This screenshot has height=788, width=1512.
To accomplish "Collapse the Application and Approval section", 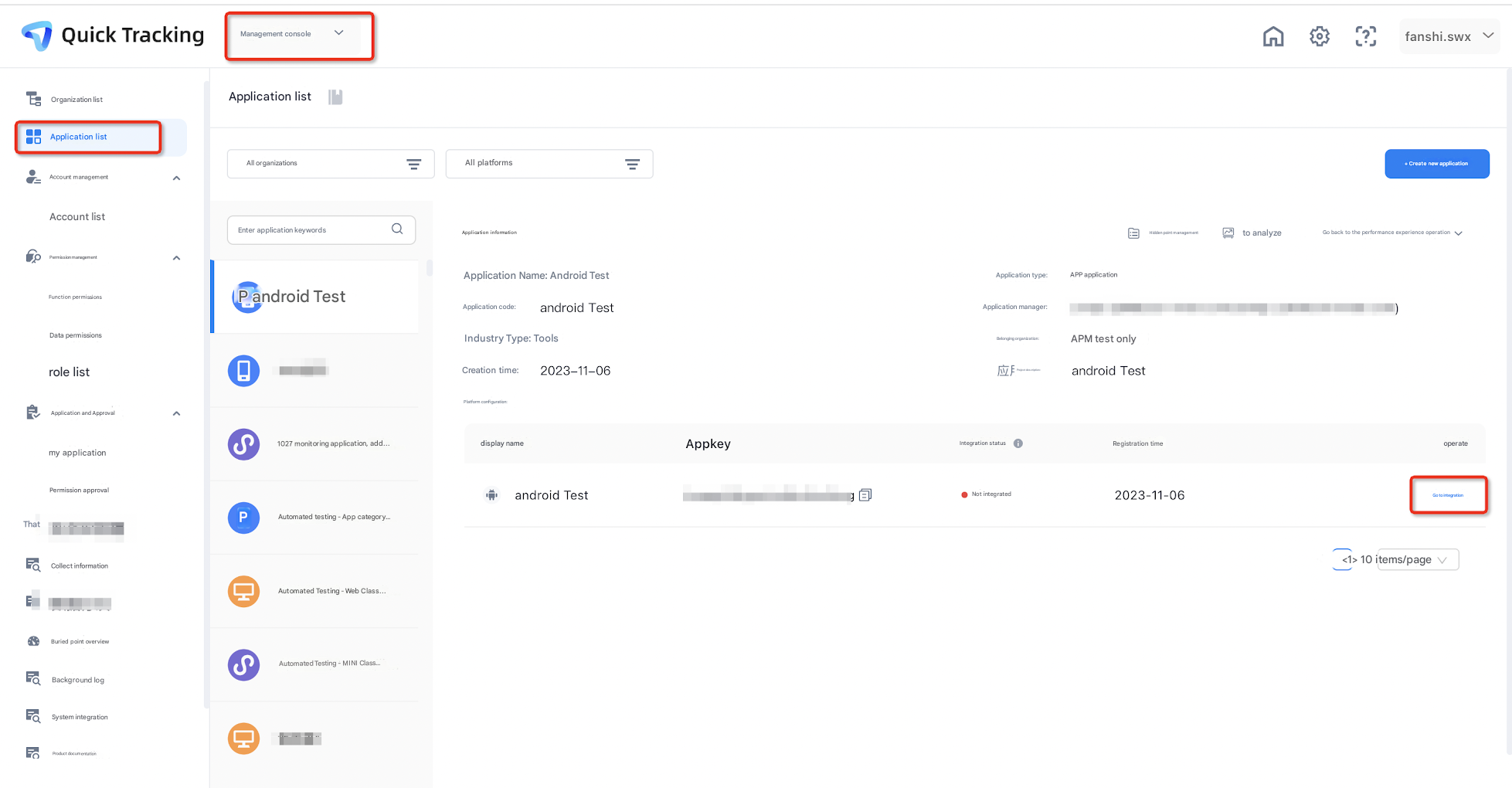I will pyautogui.click(x=176, y=413).
